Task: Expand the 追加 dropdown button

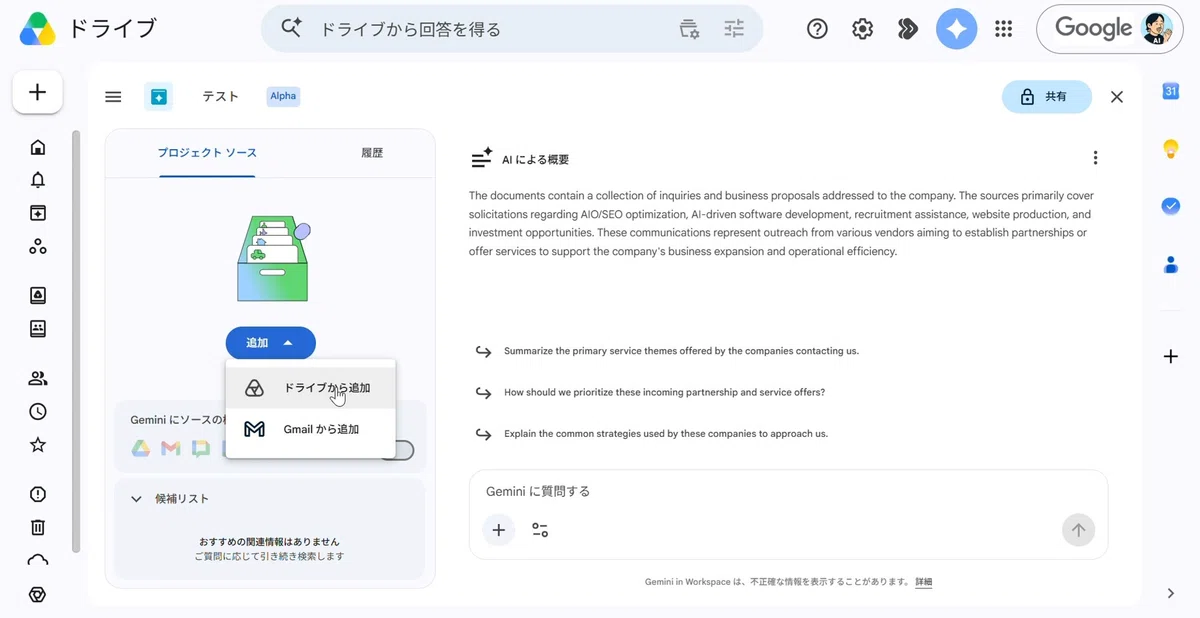Action: [270, 343]
